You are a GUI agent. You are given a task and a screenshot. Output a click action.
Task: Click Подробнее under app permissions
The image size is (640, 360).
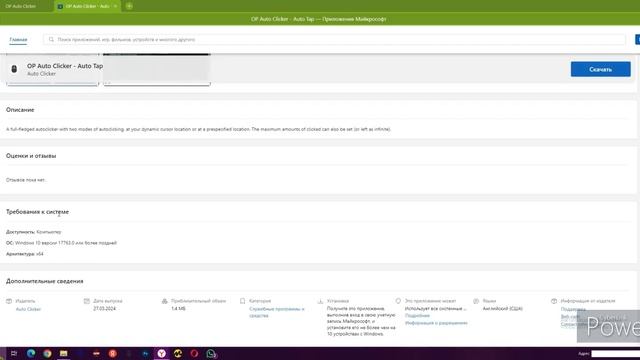click(417, 316)
